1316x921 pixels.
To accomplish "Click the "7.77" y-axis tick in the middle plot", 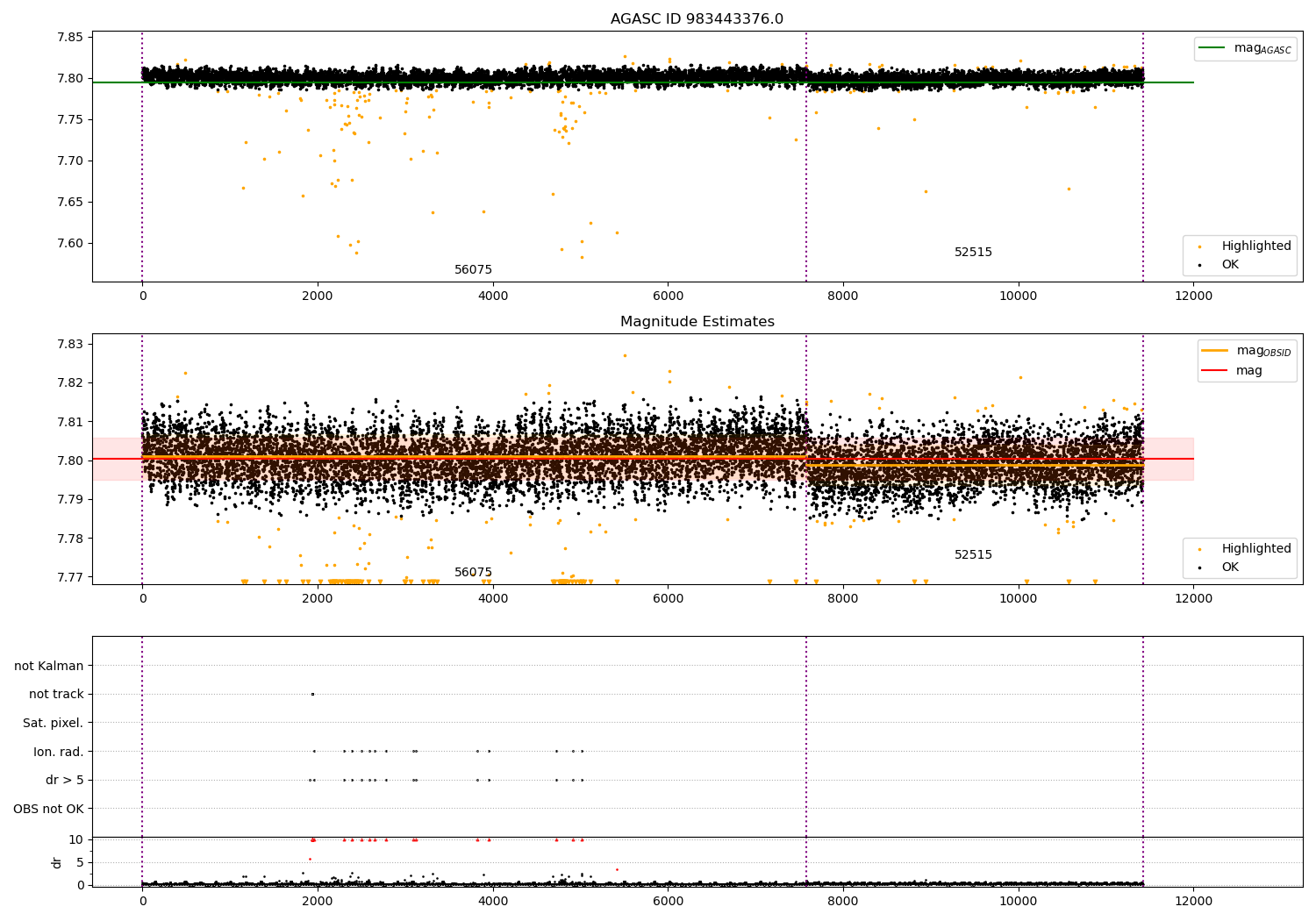I will (70, 577).
